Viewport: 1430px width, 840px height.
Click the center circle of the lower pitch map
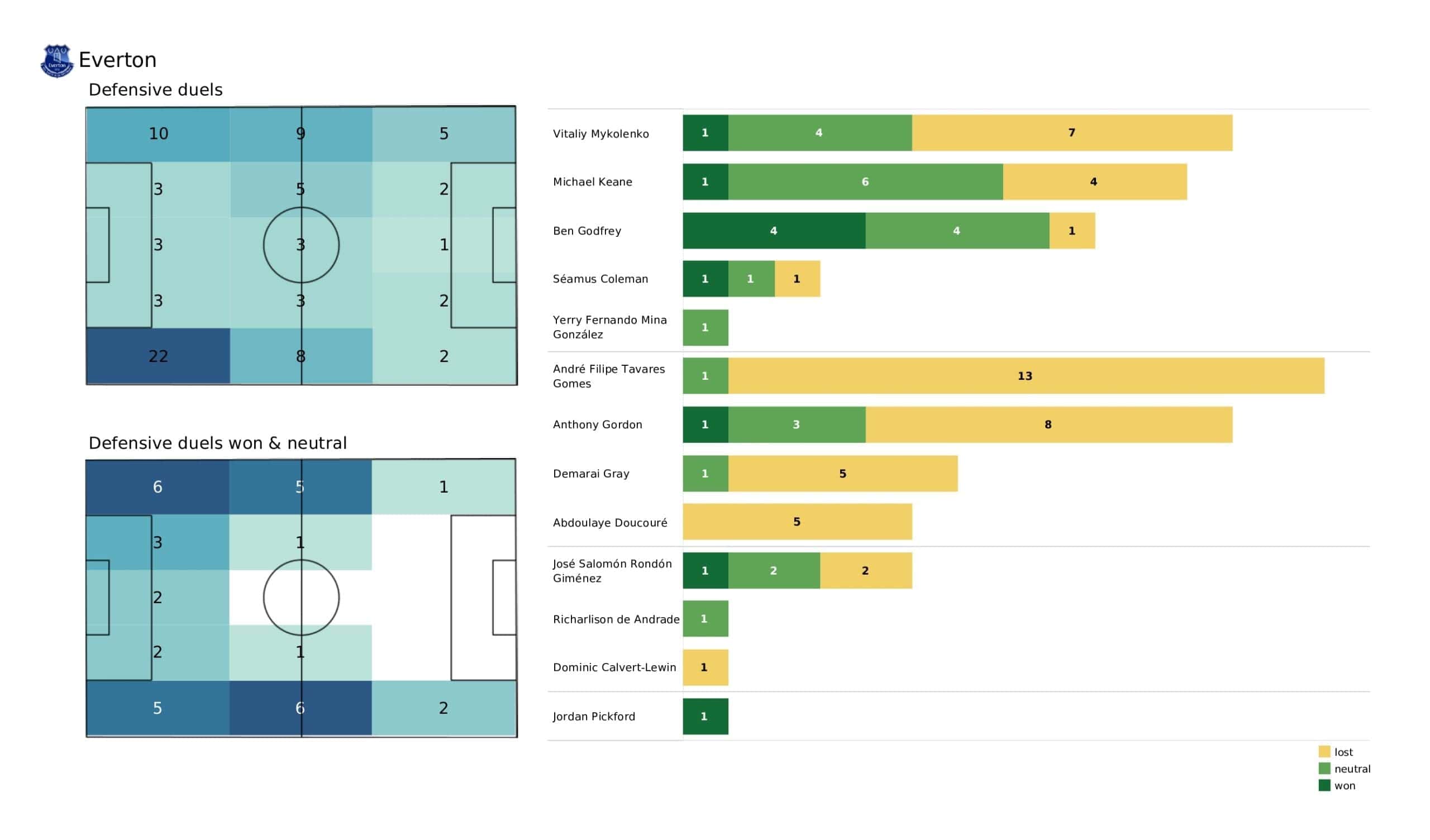click(x=301, y=598)
